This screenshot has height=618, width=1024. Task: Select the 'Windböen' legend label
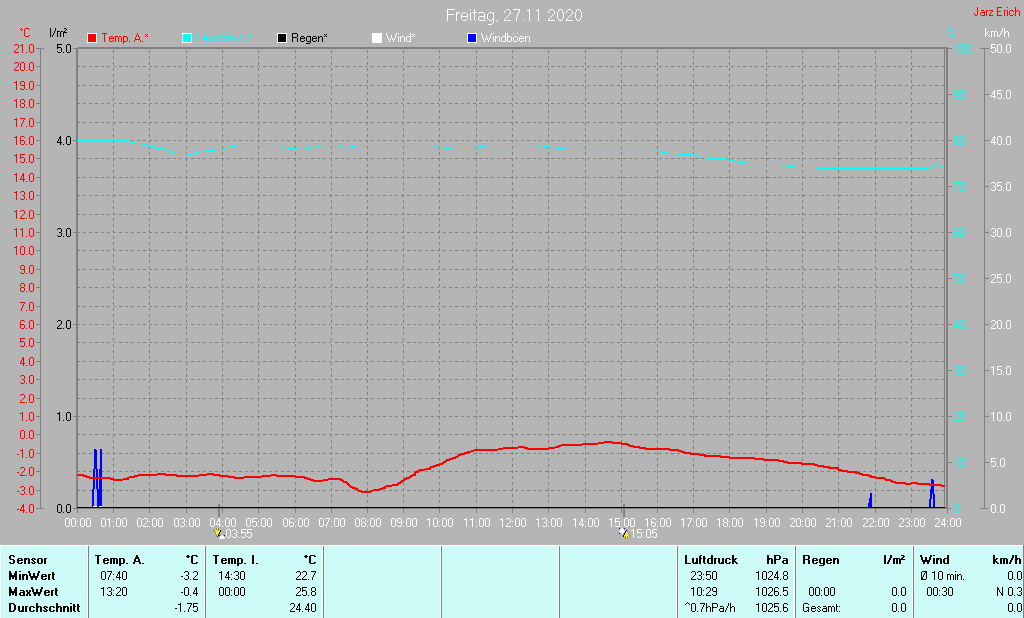click(505, 39)
